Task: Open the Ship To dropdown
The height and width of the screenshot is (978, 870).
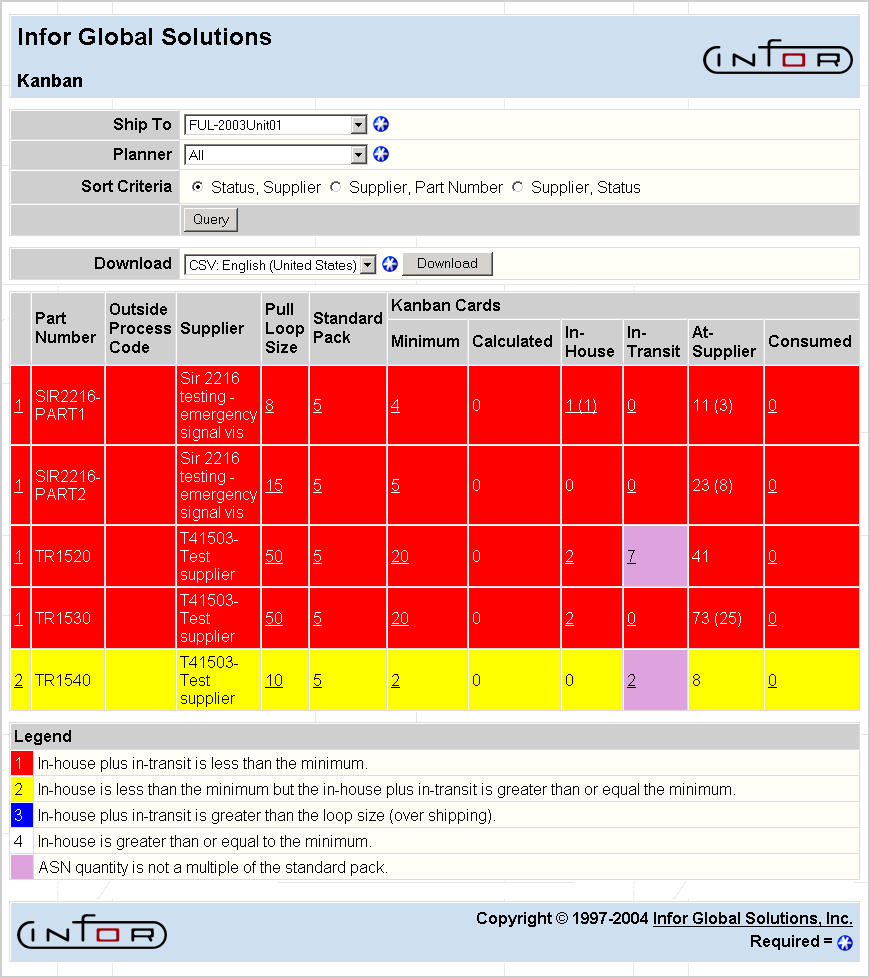Action: click(275, 125)
